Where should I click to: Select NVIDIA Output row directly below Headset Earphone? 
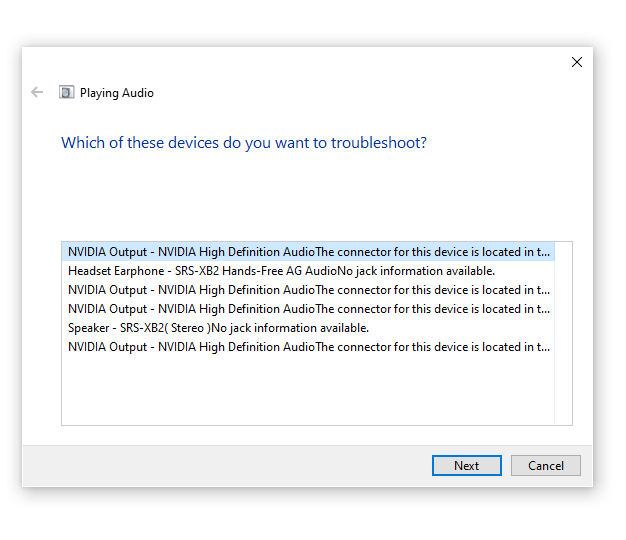(x=308, y=290)
